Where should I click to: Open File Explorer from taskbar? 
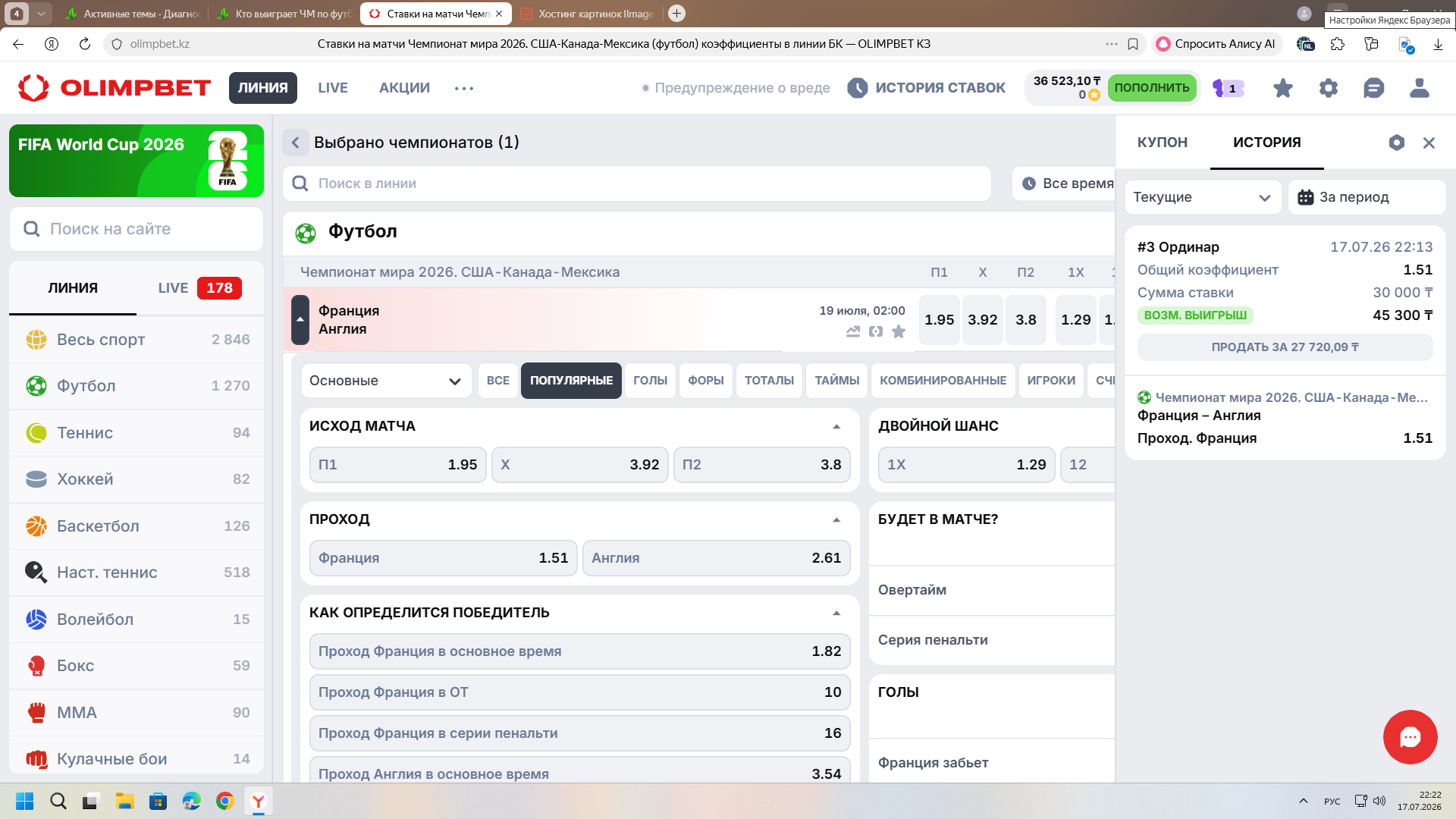coord(124,801)
